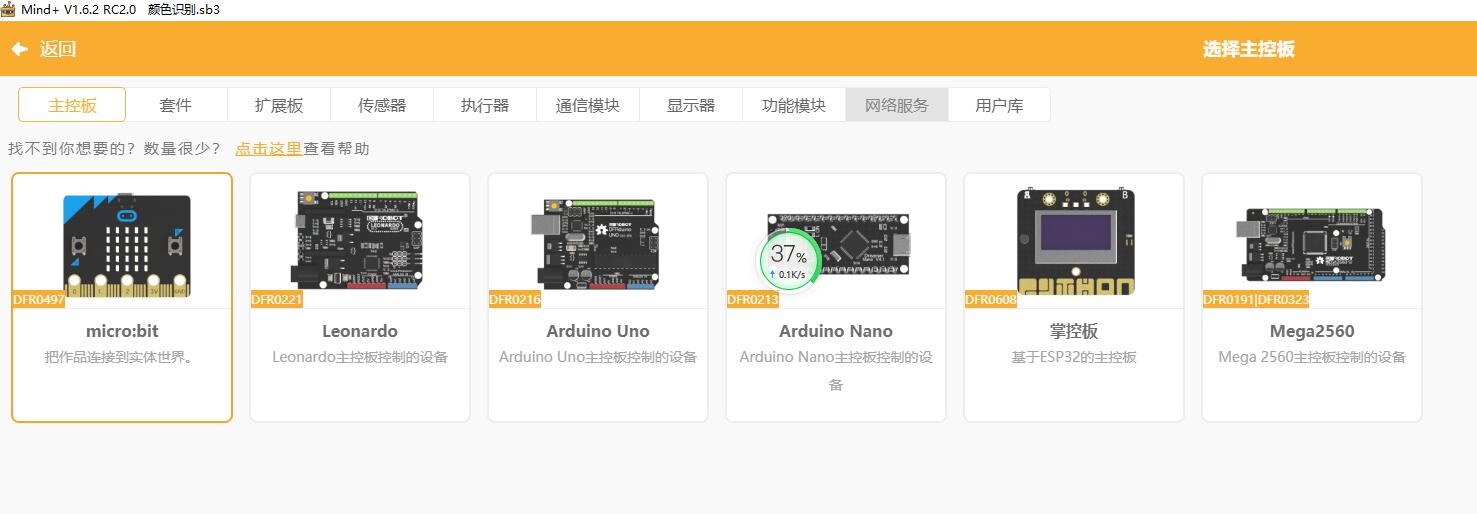Image resolution: width=1477 pixels, height=514 pixels.
Task: Click the Leonardo card title
Action: (x=360, y=331)
